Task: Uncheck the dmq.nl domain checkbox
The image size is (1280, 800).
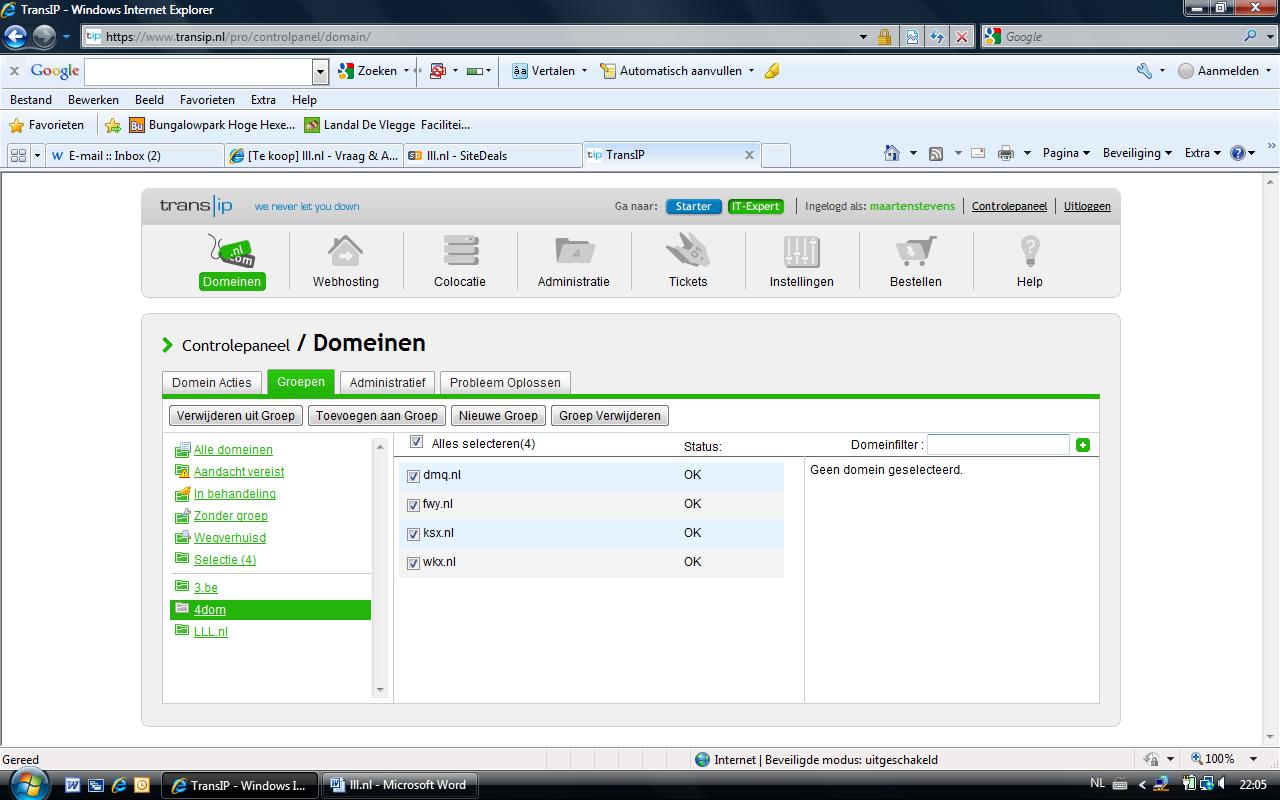Action: [413, 477]
